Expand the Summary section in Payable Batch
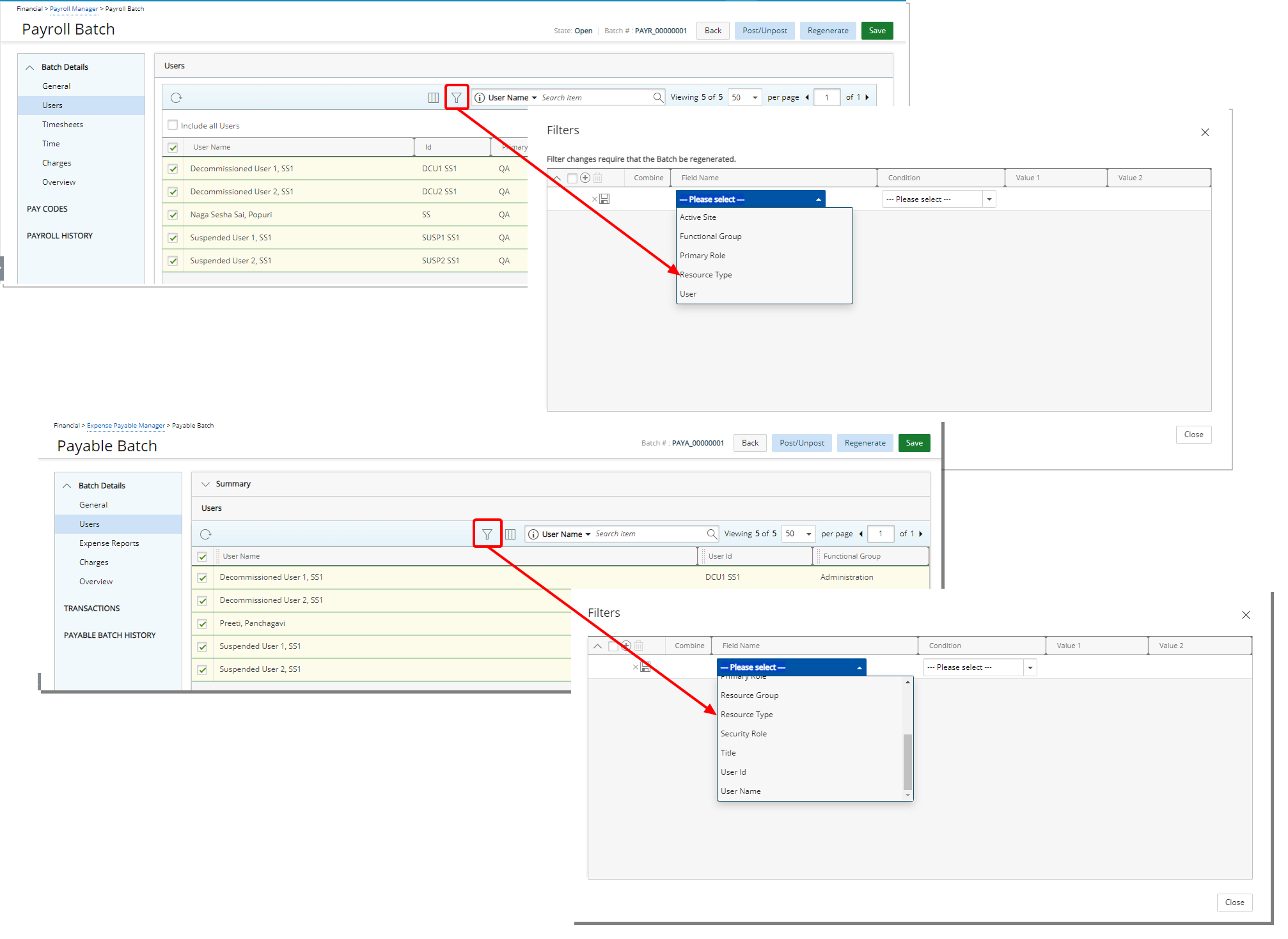1288x939 pixels. tap(206, 484)
